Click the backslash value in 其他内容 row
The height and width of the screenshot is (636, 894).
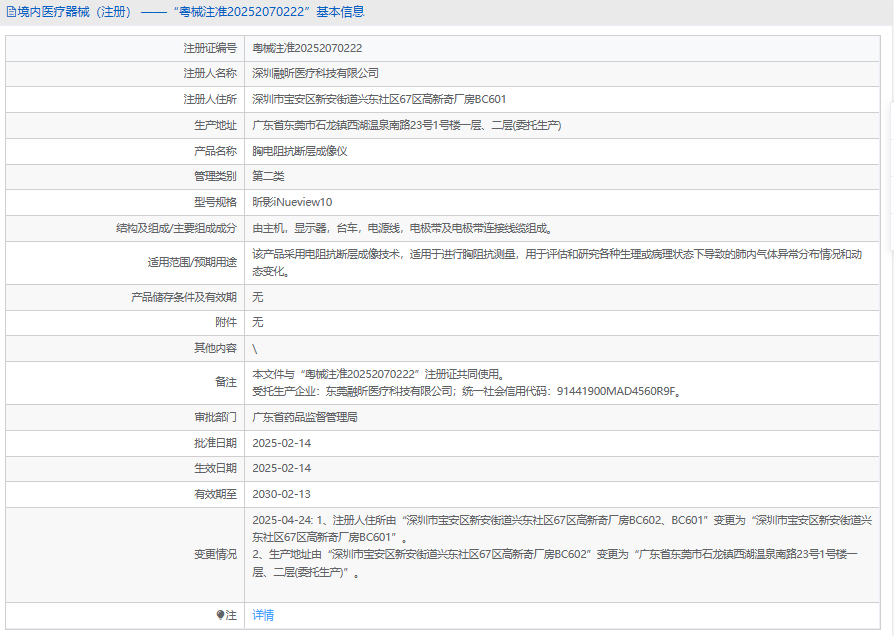(255, 349)
